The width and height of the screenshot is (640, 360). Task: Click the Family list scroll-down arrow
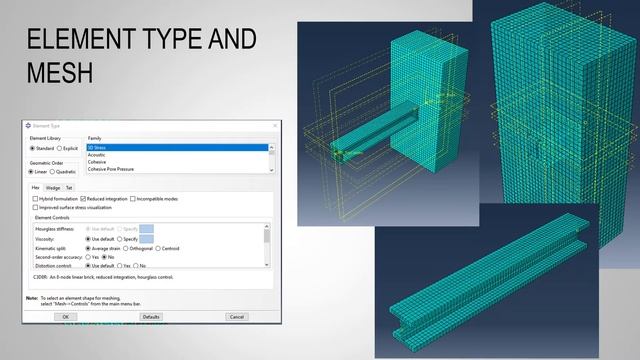pyautogui.click(x=272, y=170)
